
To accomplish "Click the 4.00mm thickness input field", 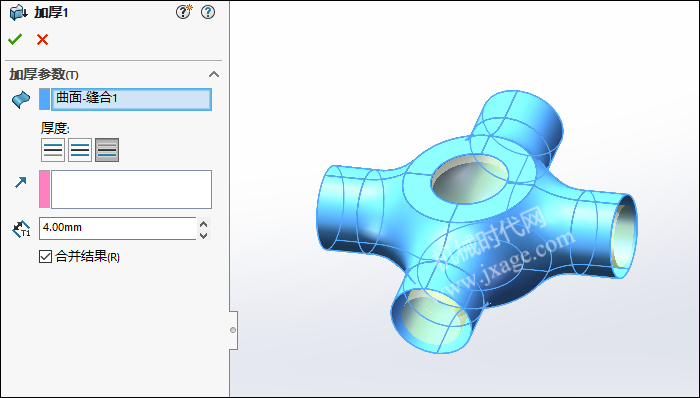I will pyautogui.click(x=117, y=228).
